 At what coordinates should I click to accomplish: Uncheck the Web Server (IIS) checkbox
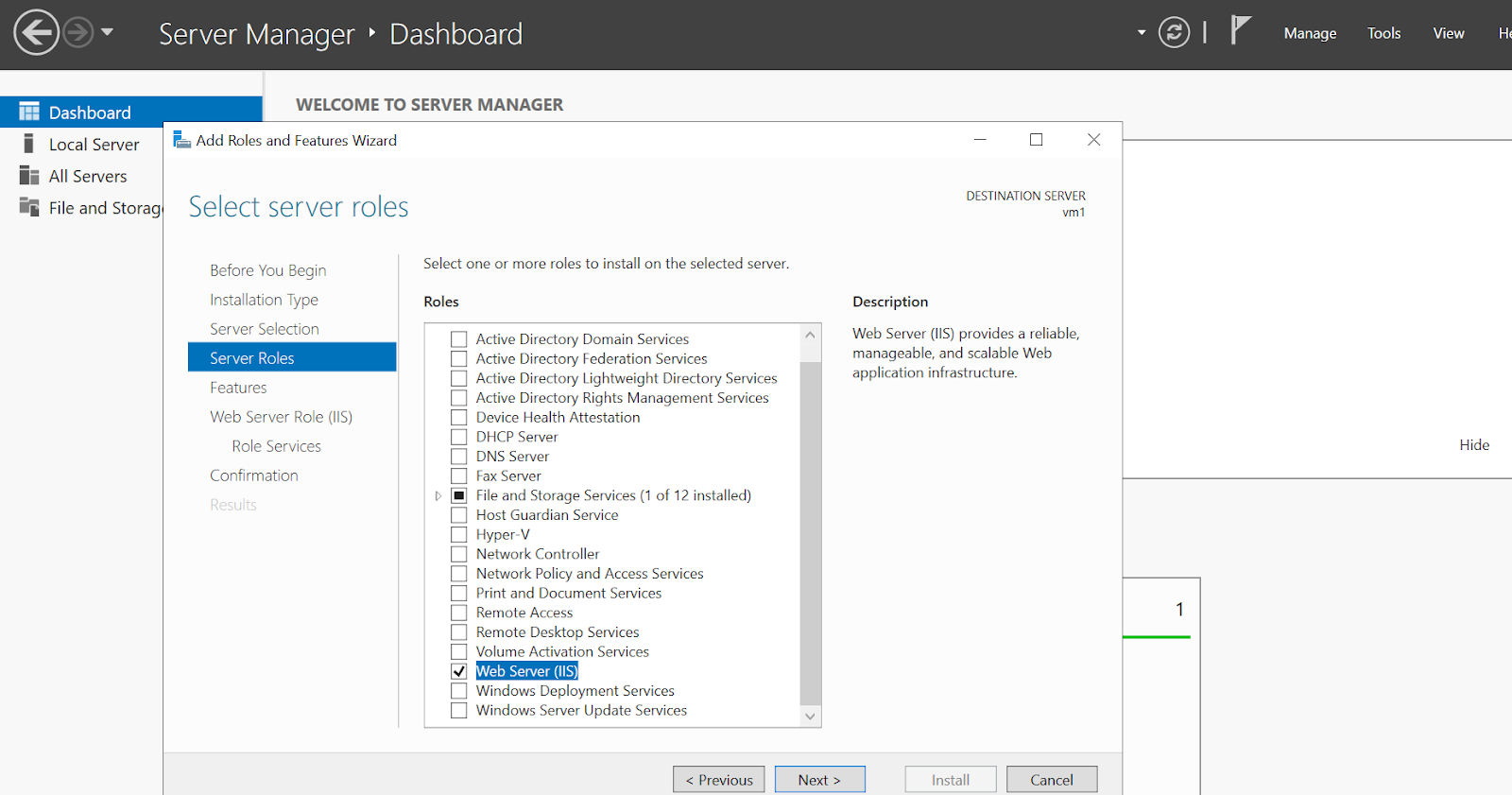pyautogui.click(x=459, y=671)
